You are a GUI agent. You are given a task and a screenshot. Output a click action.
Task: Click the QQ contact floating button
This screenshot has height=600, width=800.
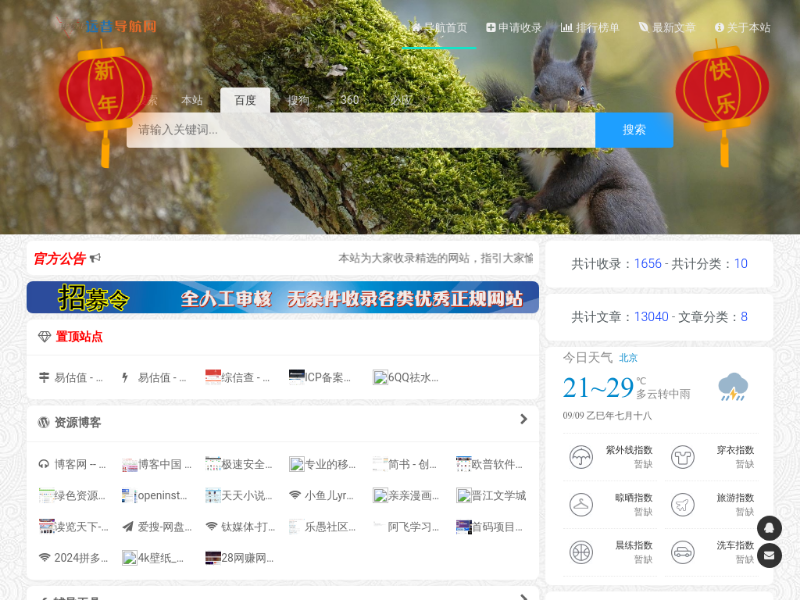769,528
